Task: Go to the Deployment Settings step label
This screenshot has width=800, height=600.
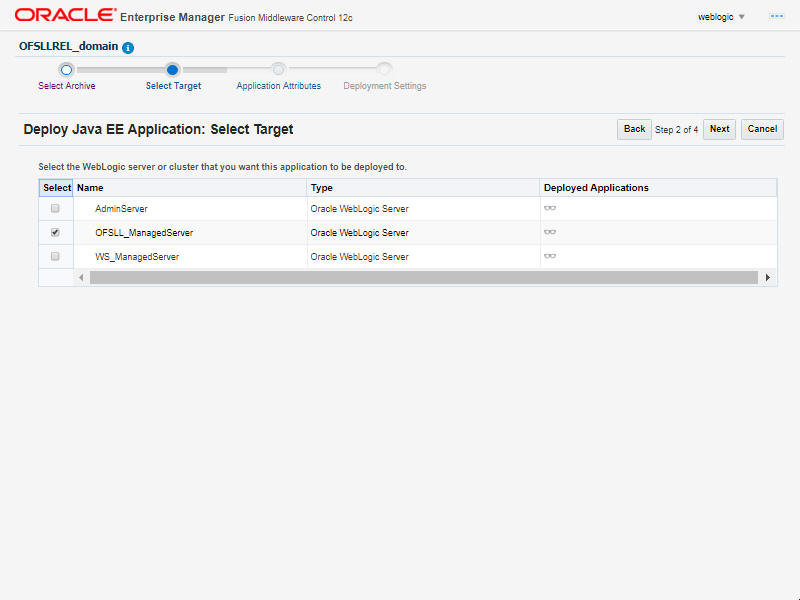Action: click(385, 86)
